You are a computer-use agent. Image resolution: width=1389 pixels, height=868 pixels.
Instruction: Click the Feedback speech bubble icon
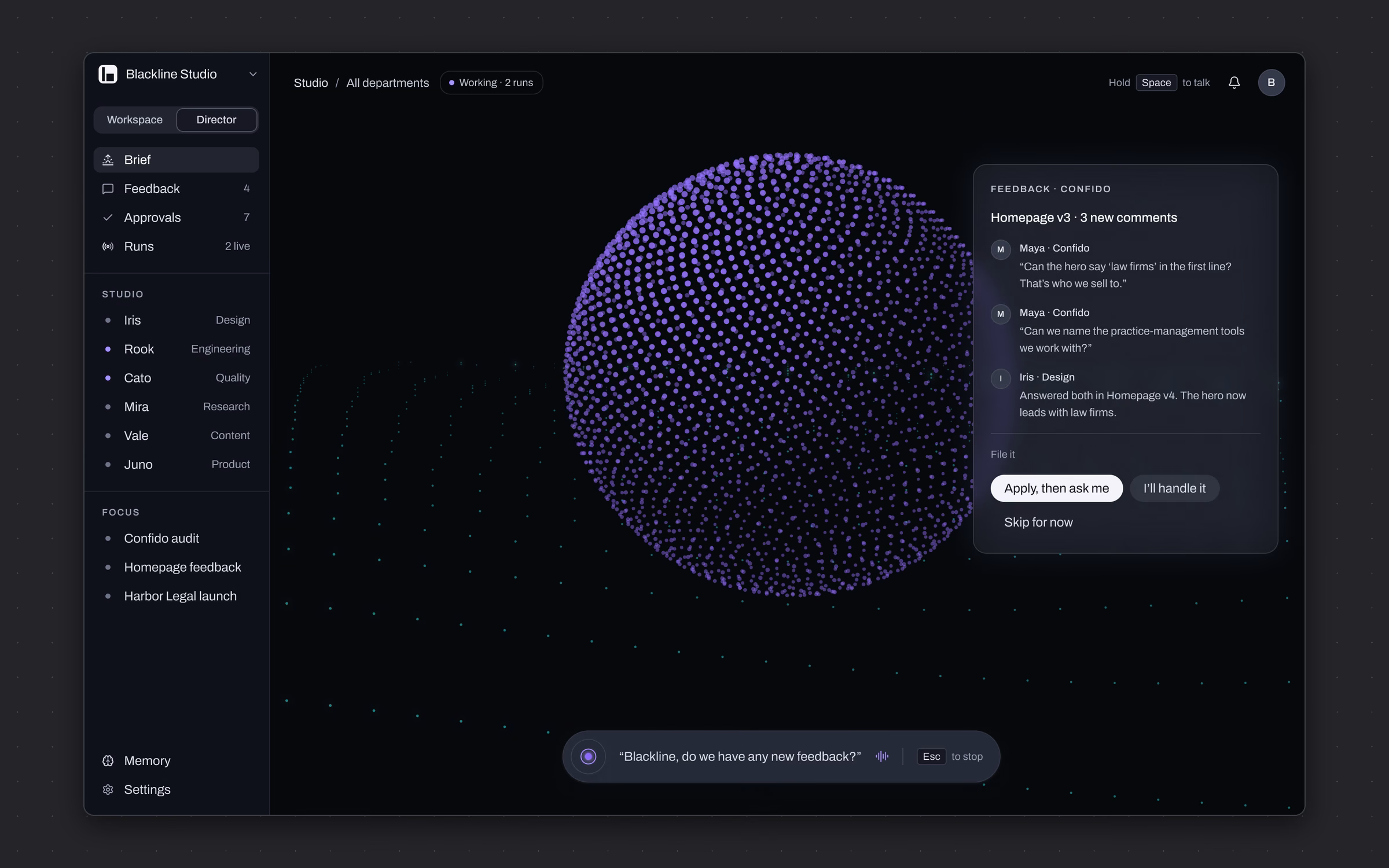coord(108,189)
